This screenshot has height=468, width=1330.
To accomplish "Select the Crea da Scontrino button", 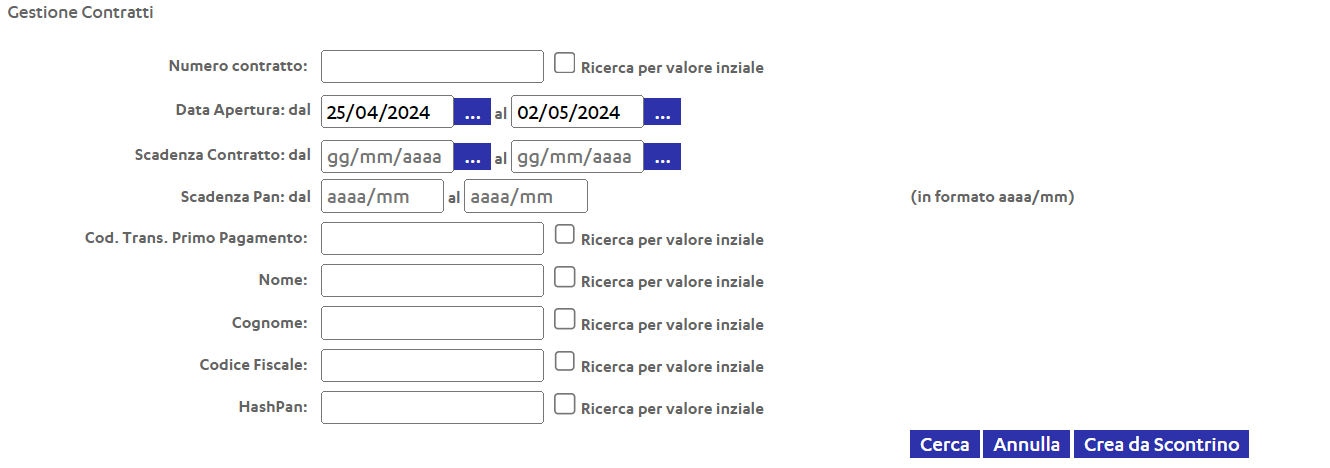I will [x=1162, y=445].
